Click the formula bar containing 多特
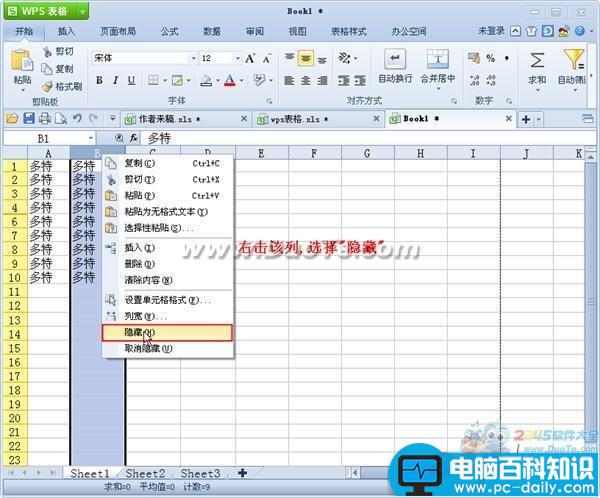 point(367,138)
